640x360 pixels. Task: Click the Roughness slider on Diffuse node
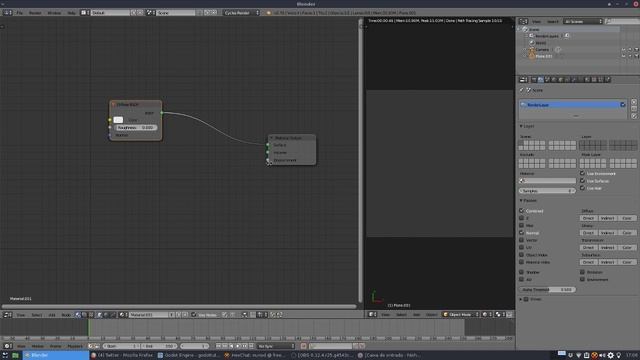136,128
